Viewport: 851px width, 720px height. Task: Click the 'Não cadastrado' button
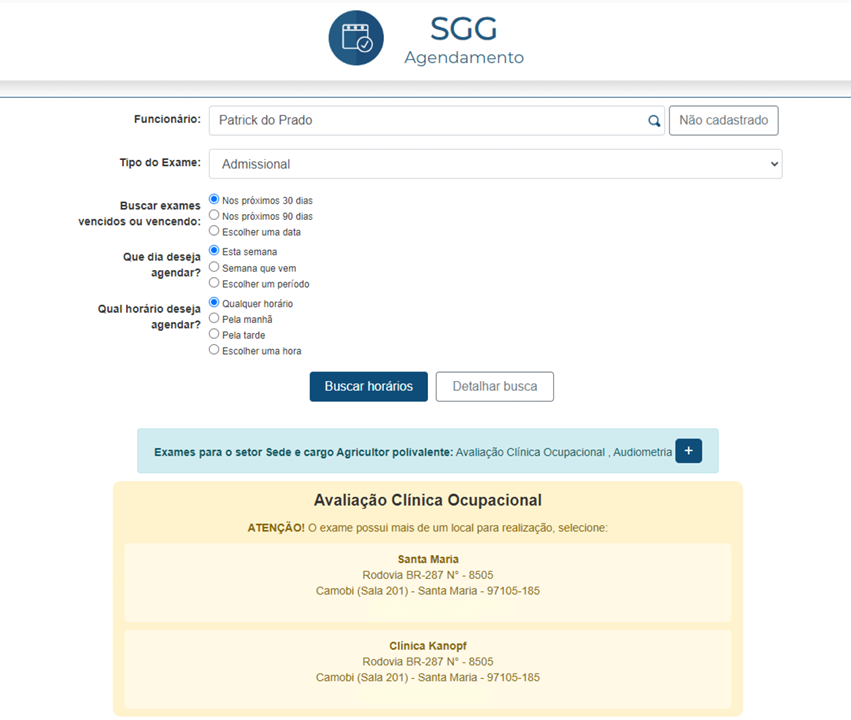[723, 121]
